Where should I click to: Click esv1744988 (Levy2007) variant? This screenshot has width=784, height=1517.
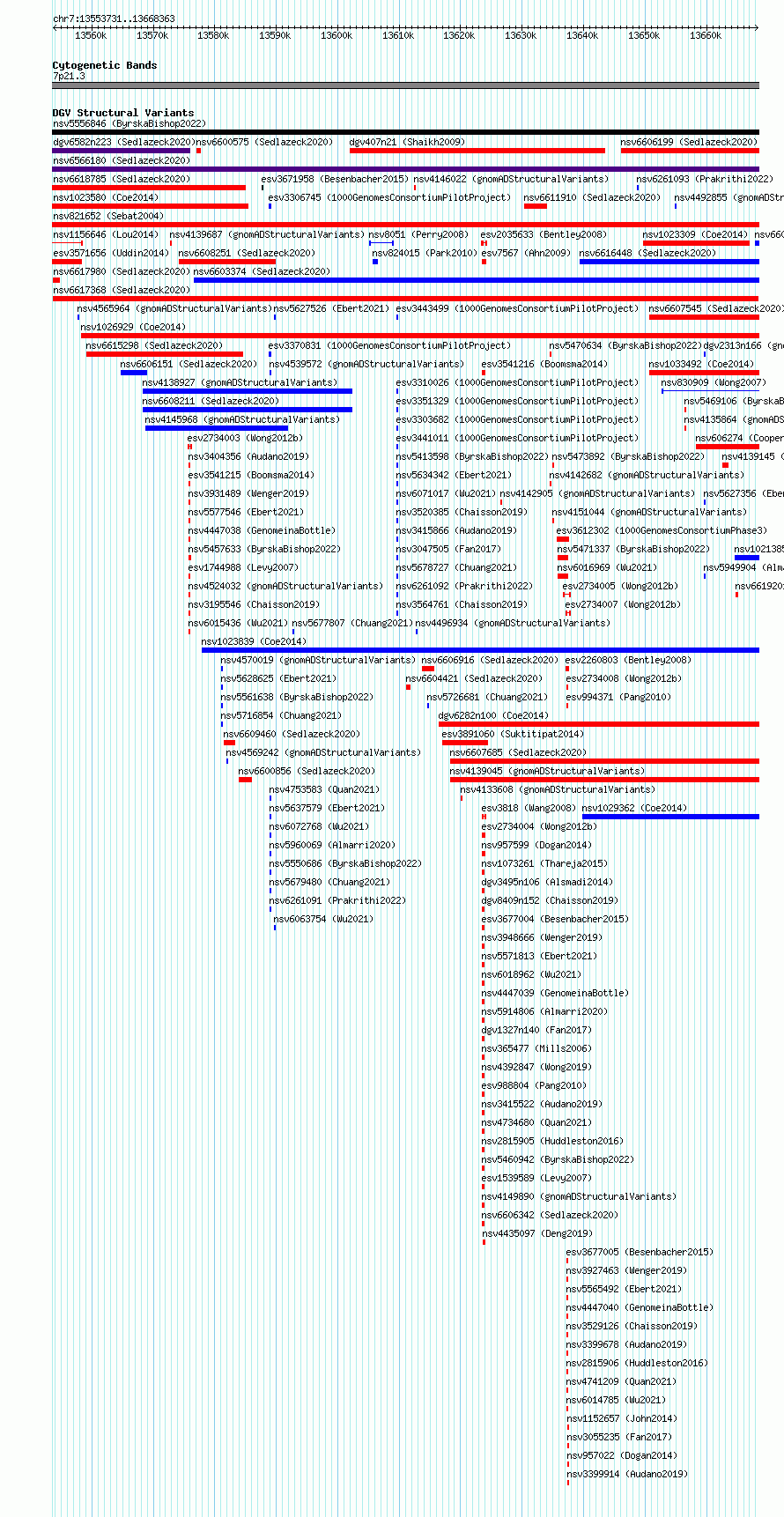[x=243, y=567]
